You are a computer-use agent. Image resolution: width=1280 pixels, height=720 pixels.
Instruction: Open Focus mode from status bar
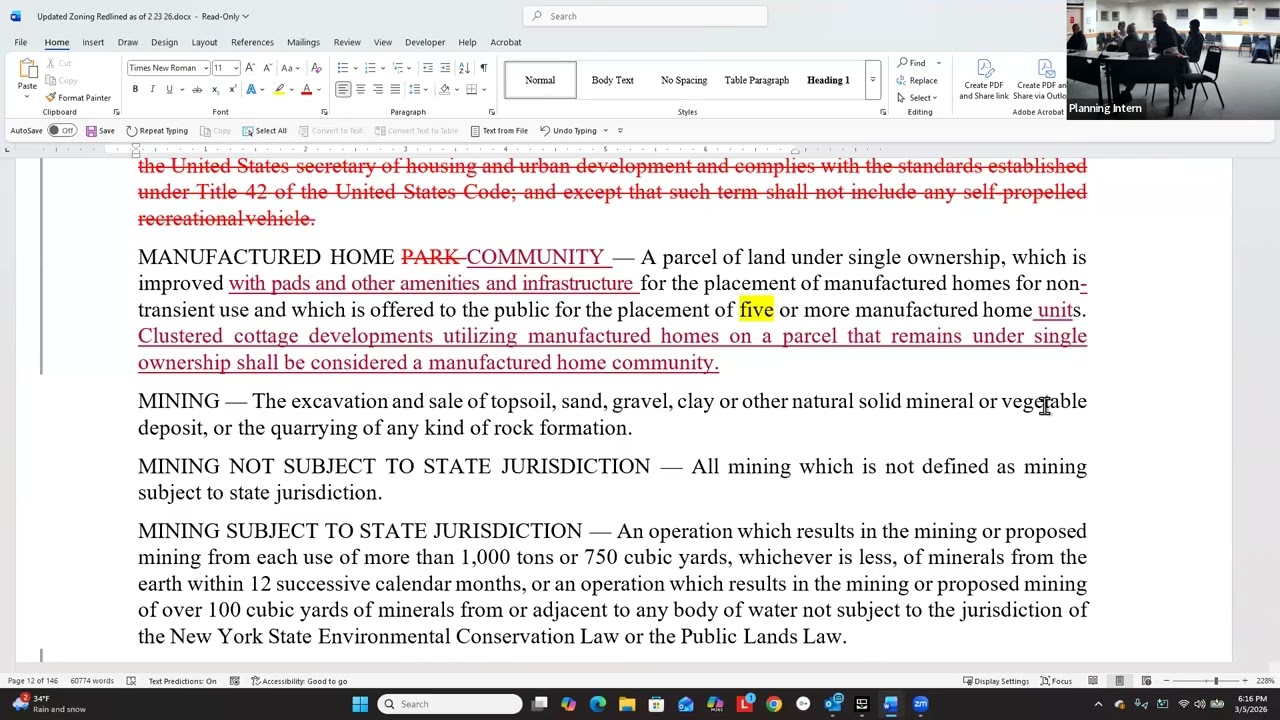coord(1055,681)
